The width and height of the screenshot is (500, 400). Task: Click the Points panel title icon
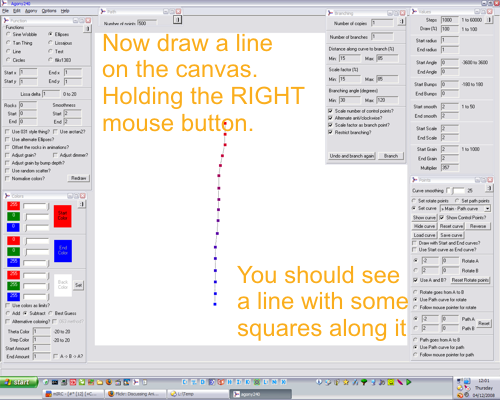[x=415, y=180]
